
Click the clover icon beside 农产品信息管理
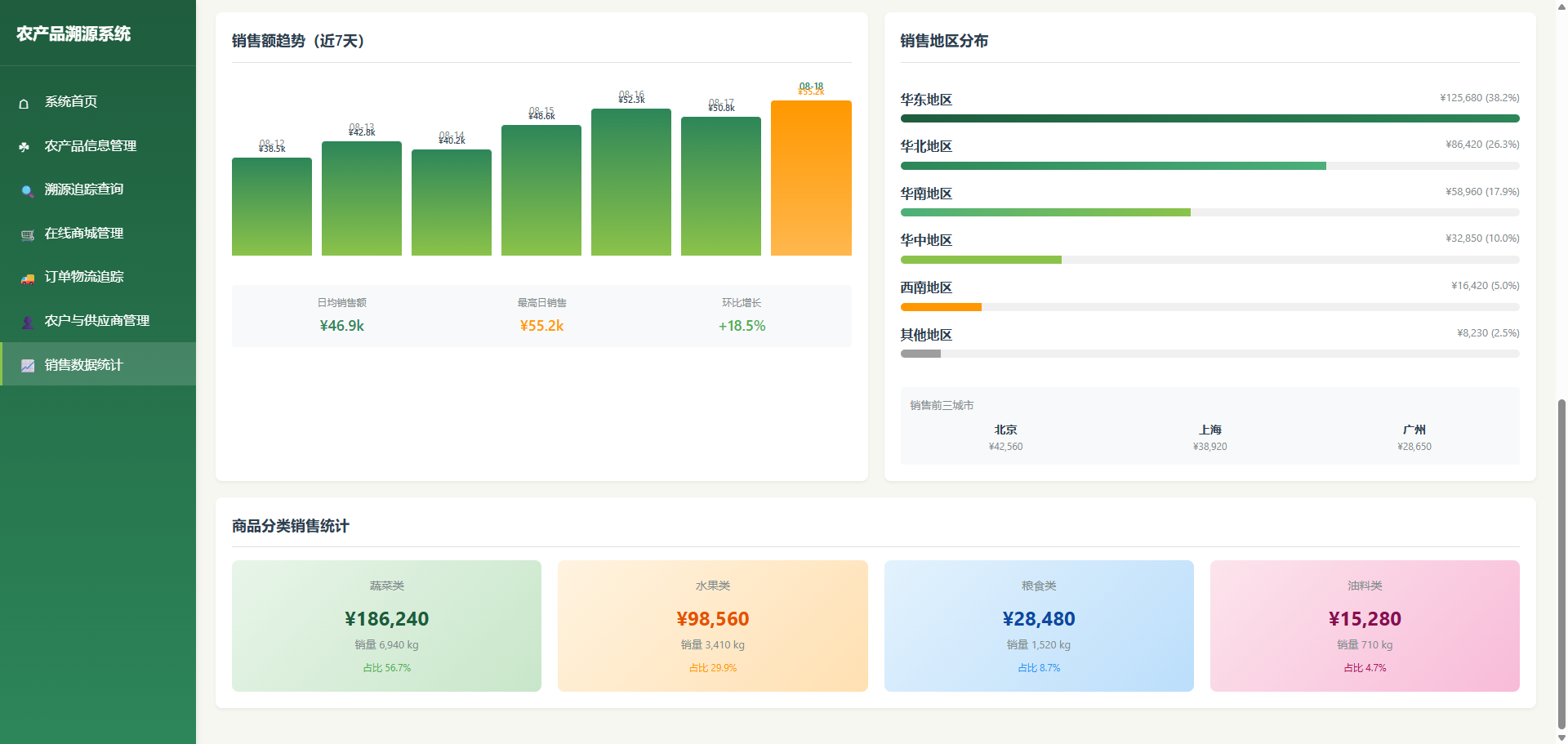tap(24, 147)
